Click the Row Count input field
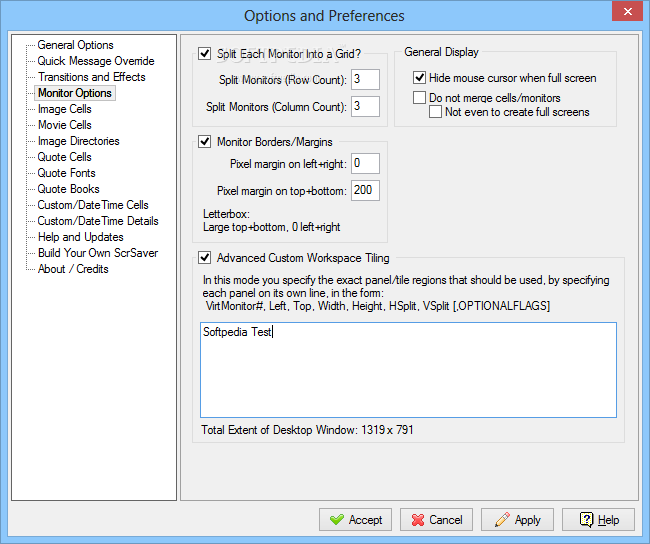The height and width of the screenshot is (544, 650). [x=365, y=79]
